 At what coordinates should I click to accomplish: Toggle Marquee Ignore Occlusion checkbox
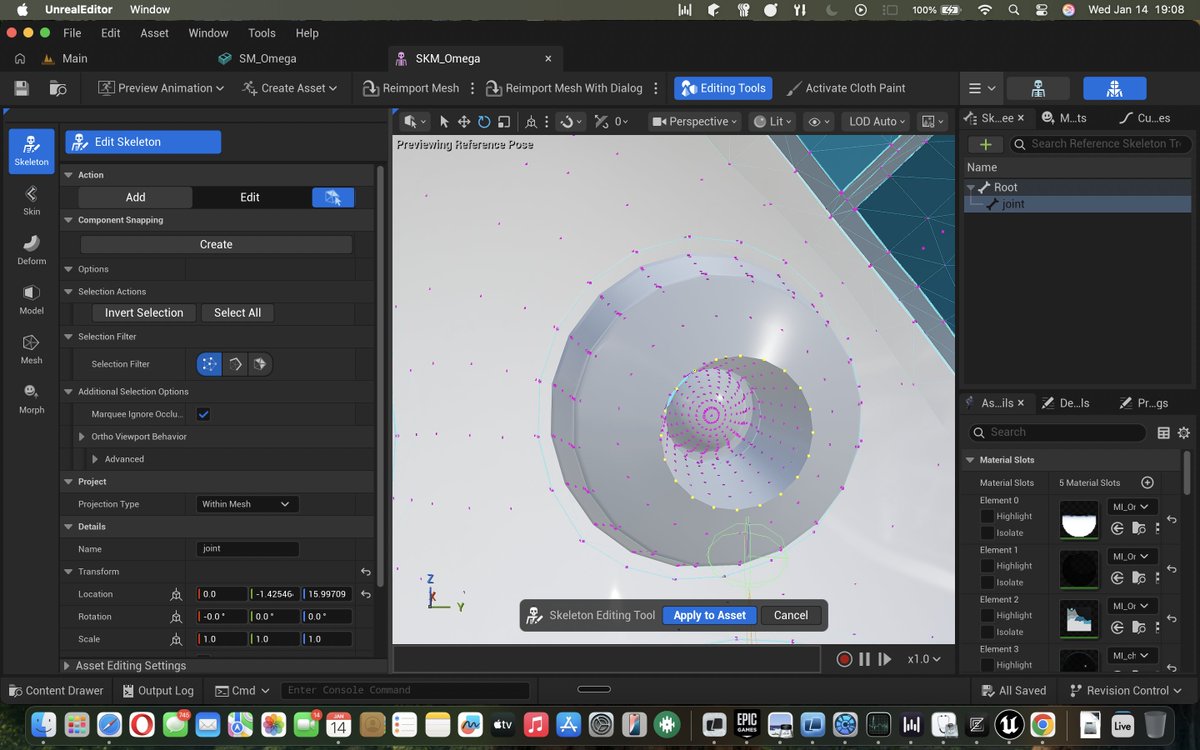pyautogui.click(x=204, y=414)
